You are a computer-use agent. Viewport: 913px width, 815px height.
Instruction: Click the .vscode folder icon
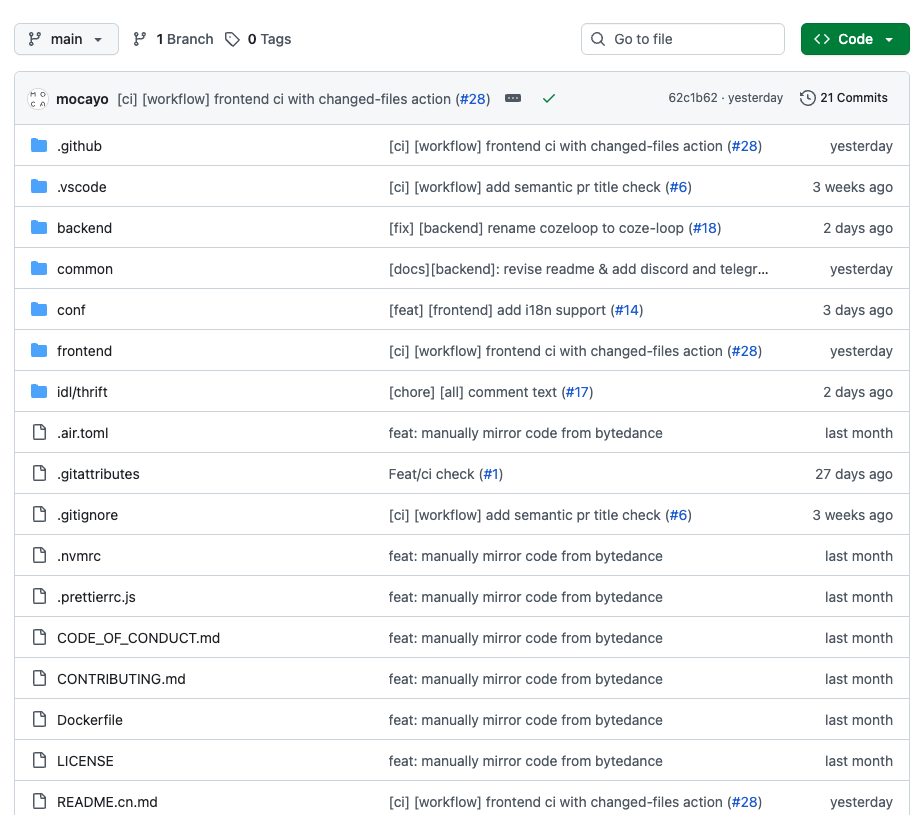click(39, 186)
